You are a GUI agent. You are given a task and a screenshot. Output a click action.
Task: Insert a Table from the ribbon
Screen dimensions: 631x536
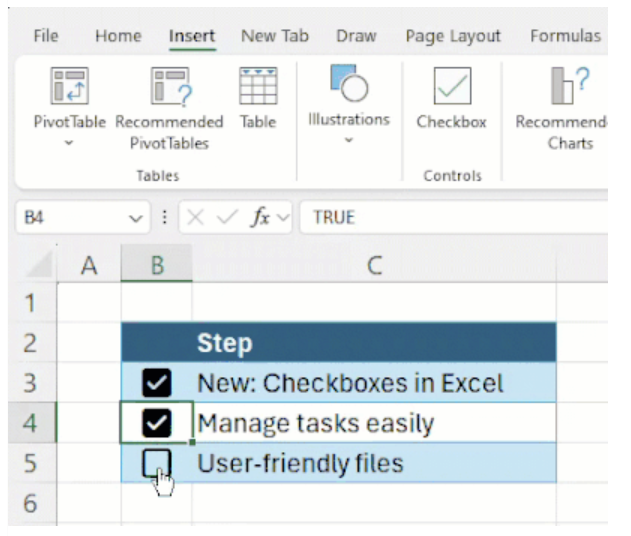258,97
